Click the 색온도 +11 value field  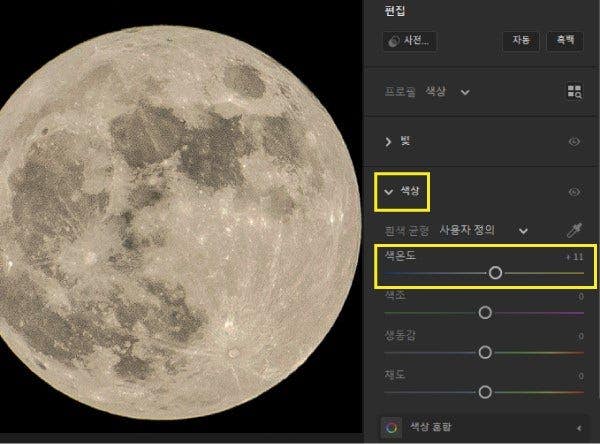point(574,257)
